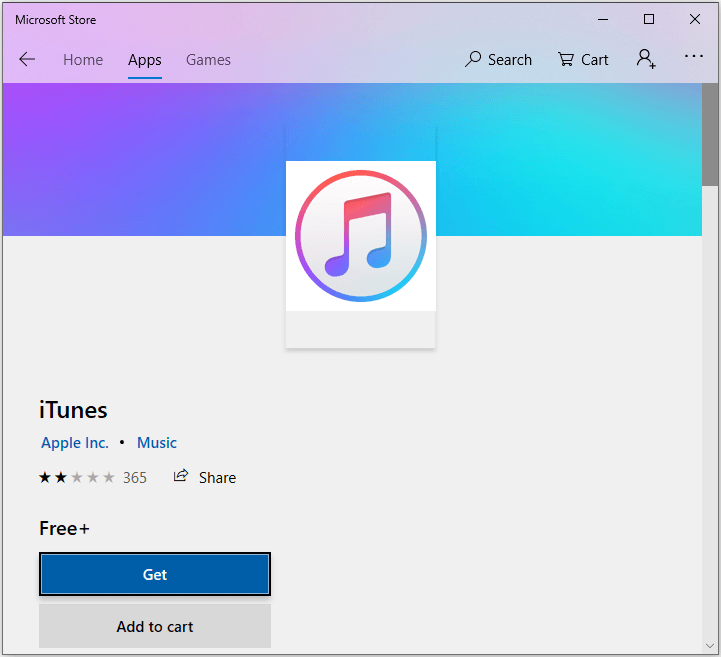Click the Get button
The height and width of the screenshot is (657, 721).
click(x=155, y=574)
